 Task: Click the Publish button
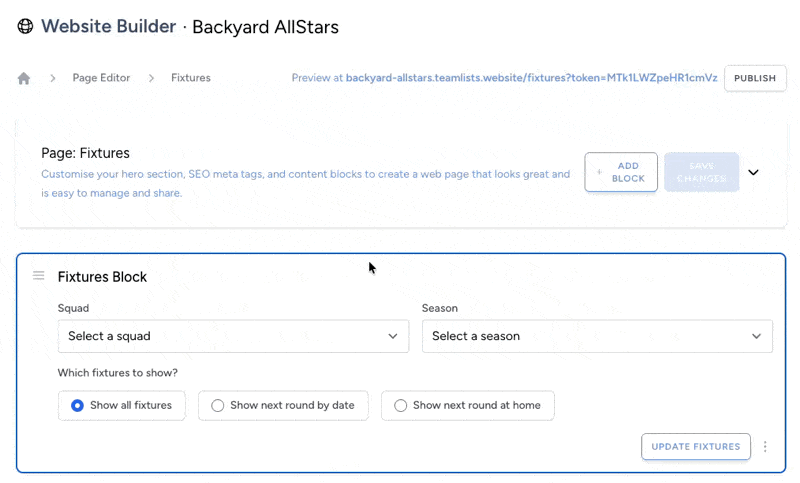pyautogui.click(x=755, y=78)
